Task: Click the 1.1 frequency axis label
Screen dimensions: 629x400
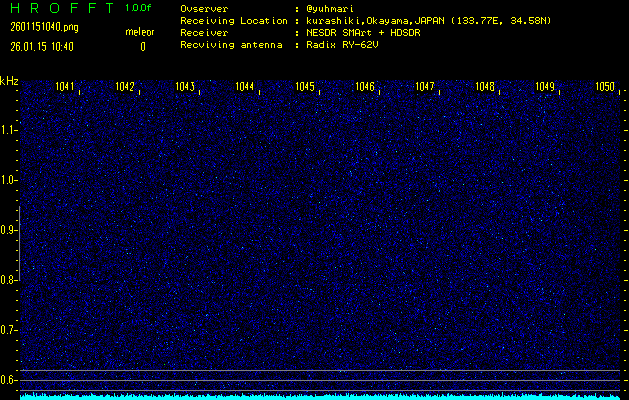Action: click(x=9, y=130)
